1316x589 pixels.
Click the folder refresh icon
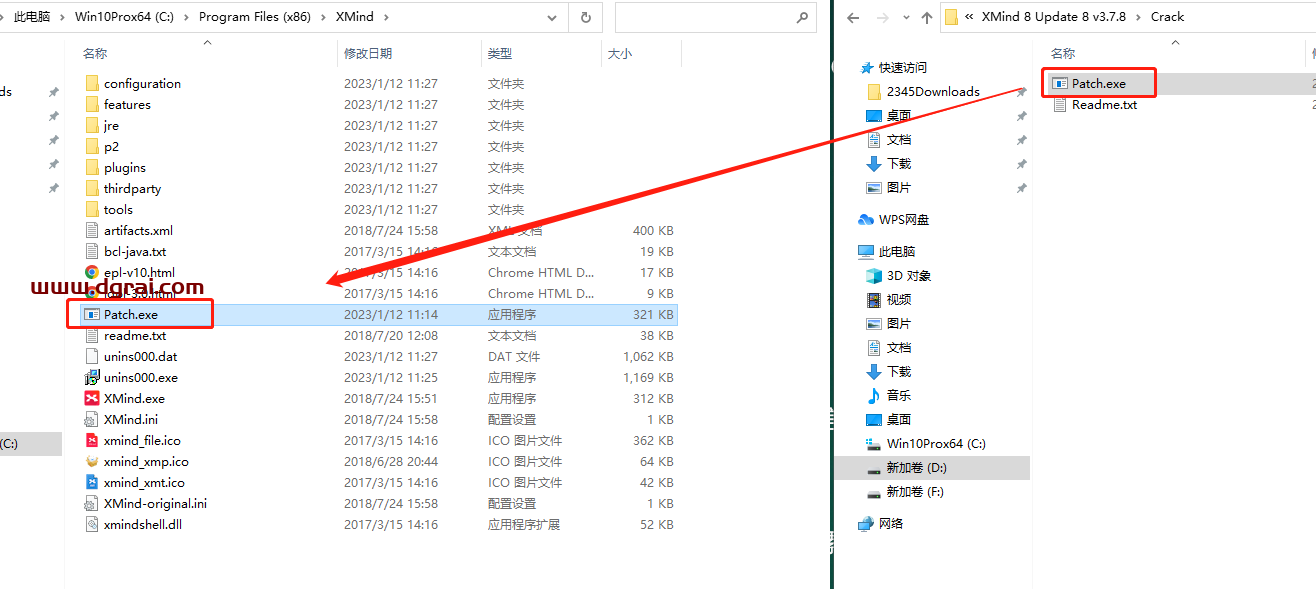coord(587,17)
